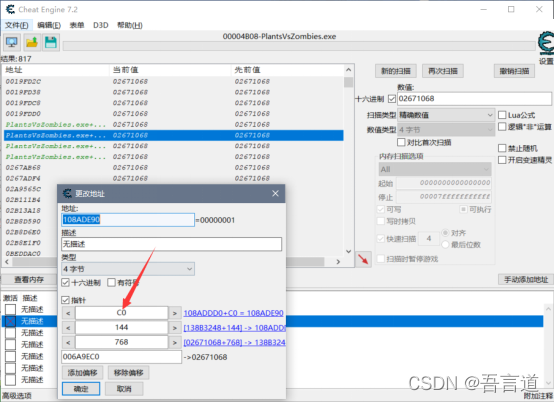Click the 撤销扫描 button
Screen dimensions: 554x402
click(x=514, y=71)
